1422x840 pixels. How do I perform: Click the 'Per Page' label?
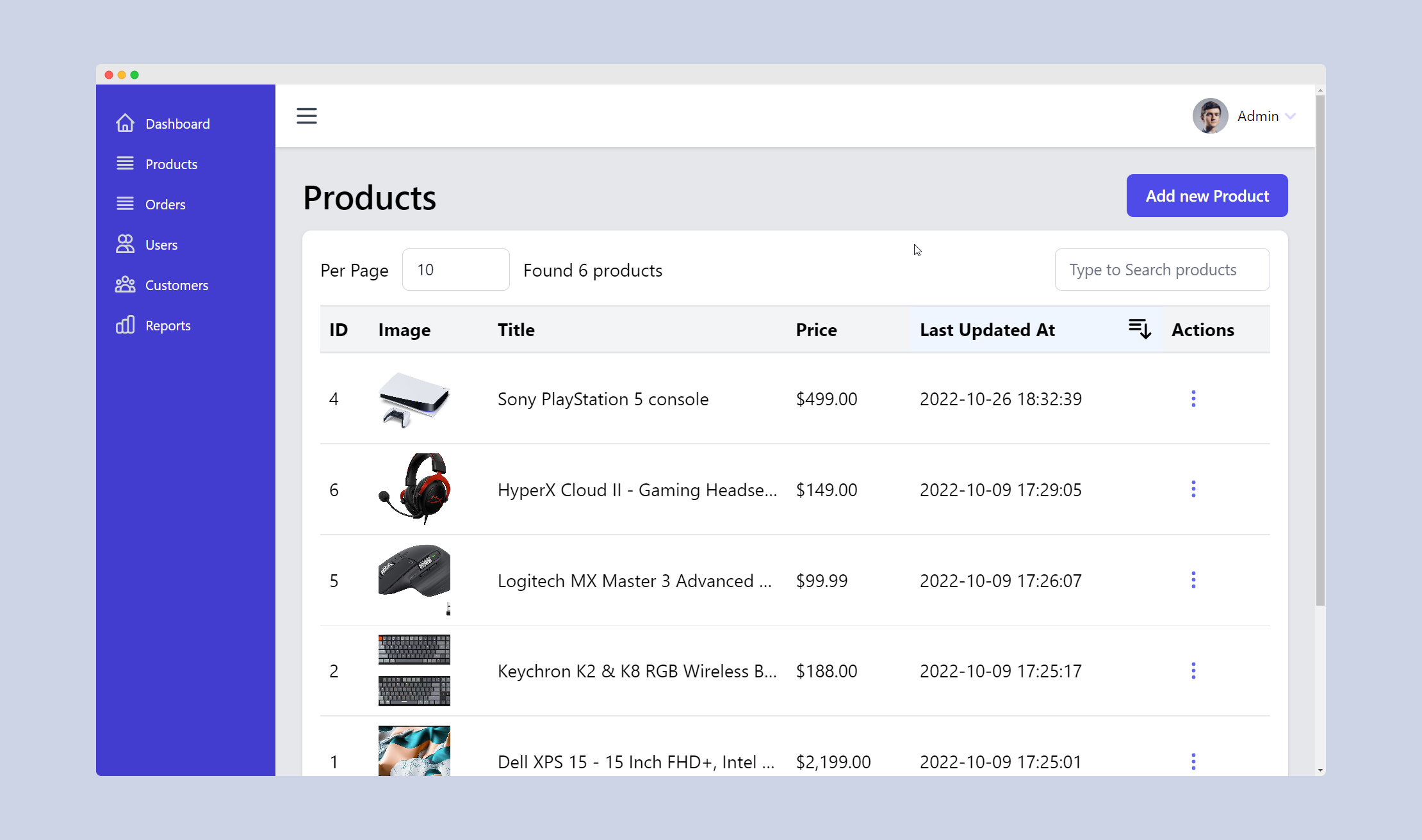point(354,270)
